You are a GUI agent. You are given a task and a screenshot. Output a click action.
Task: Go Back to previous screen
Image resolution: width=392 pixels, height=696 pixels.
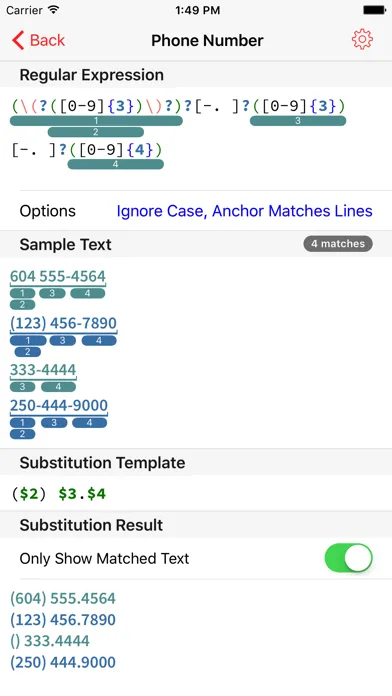click(x=39, y=40)
